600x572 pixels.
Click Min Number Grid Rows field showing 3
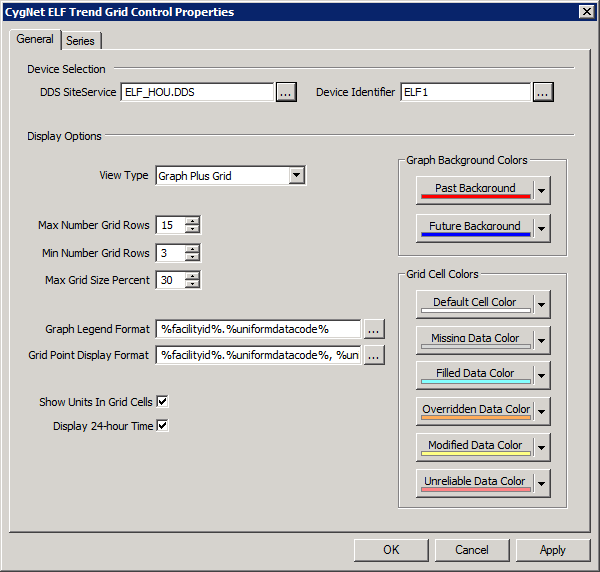pos(171,253)
